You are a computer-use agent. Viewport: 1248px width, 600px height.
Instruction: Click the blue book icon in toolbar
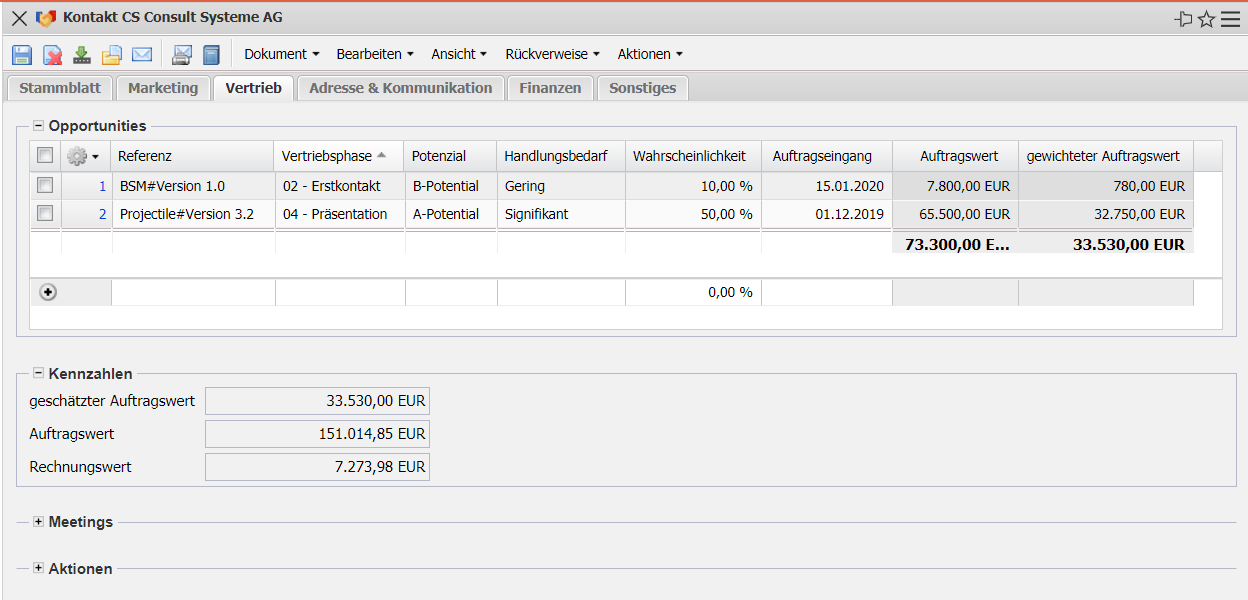click(211, 55)
